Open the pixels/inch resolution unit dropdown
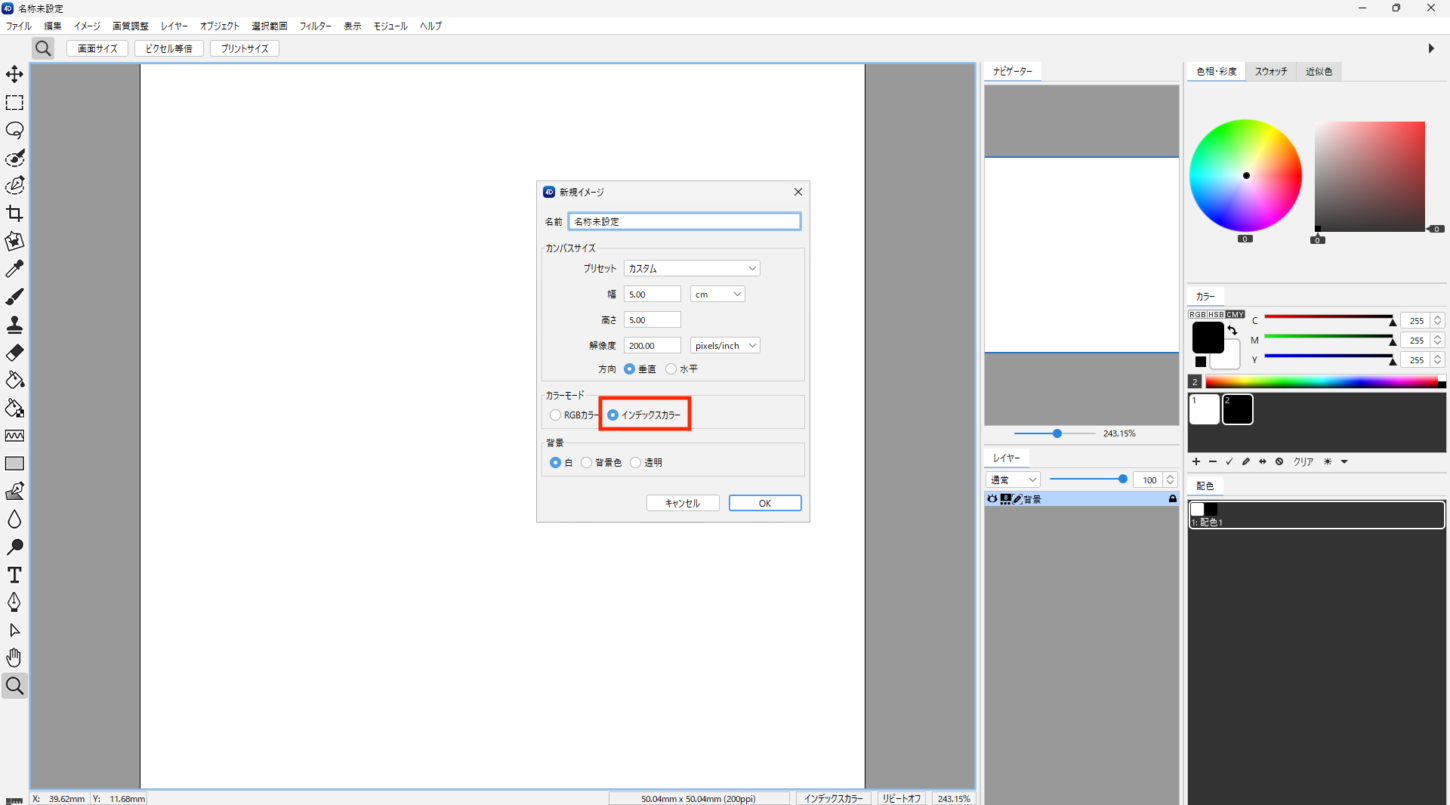 click(x=725, y=345)
